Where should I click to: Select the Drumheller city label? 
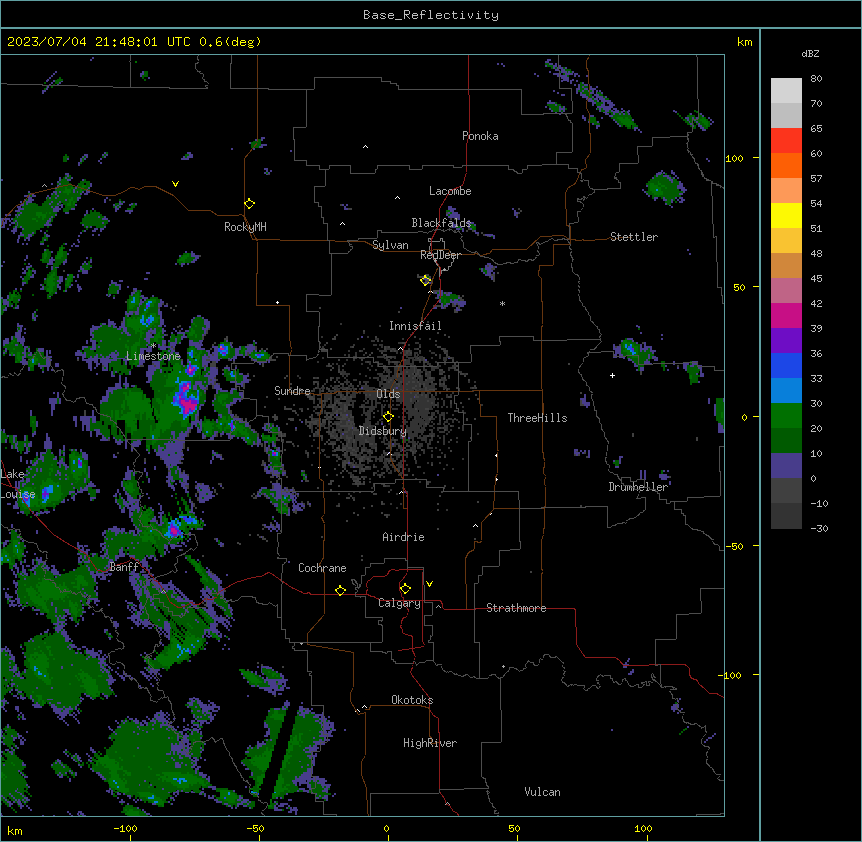coord(638,487)
